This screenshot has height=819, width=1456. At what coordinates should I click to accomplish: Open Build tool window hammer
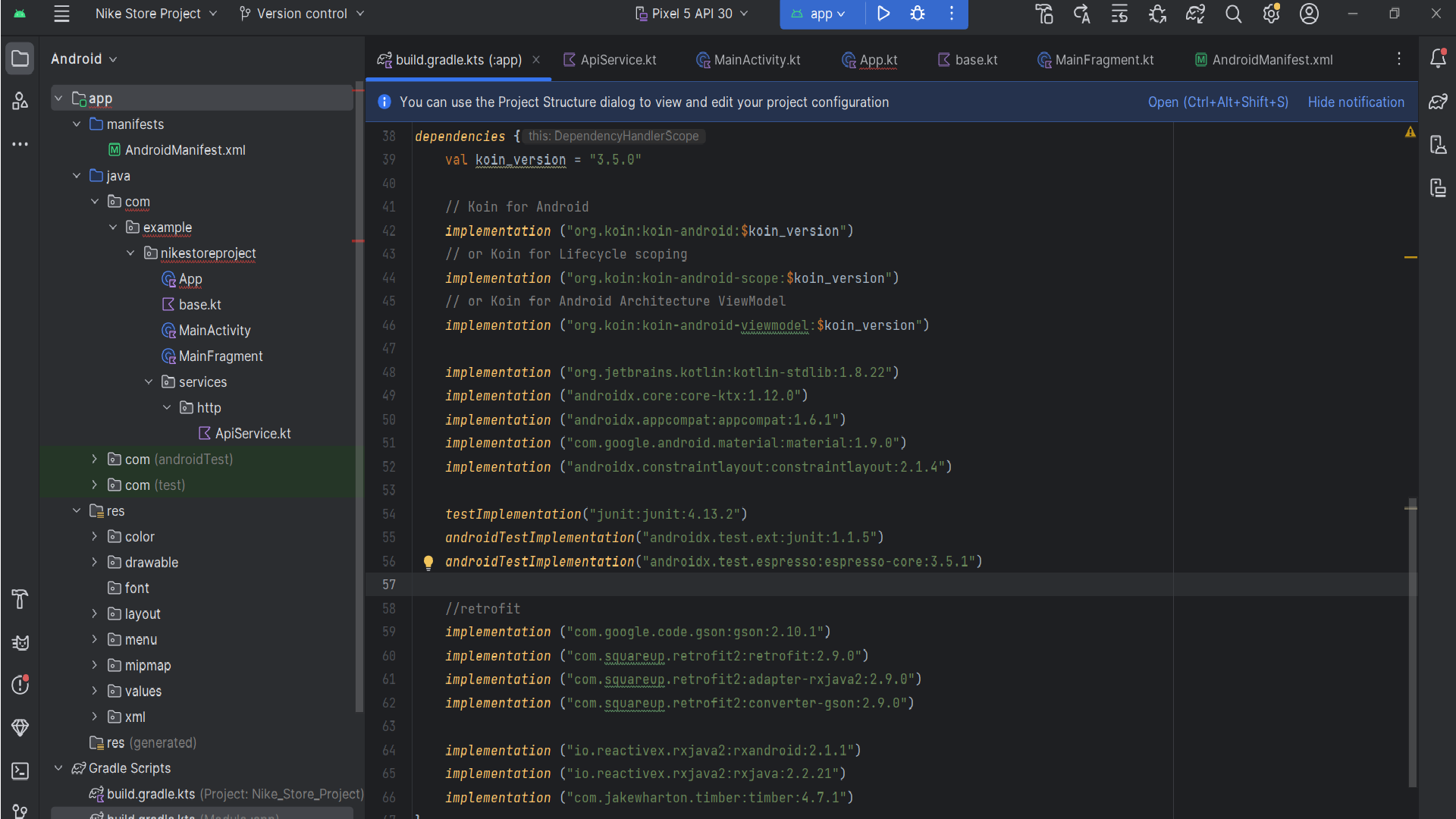coord(20,599)
